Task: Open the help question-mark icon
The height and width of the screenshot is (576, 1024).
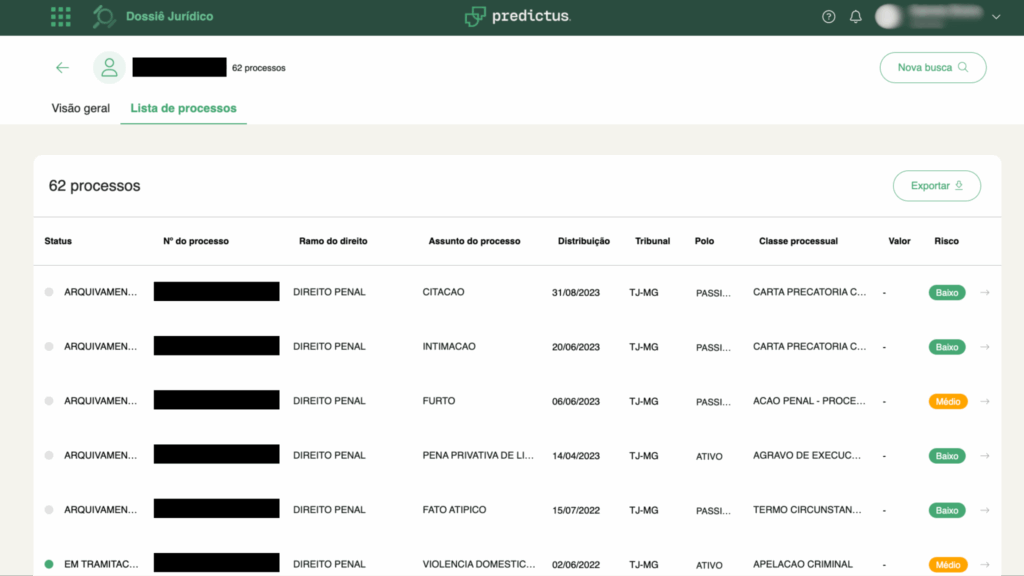Action: [x=828, y=16]
